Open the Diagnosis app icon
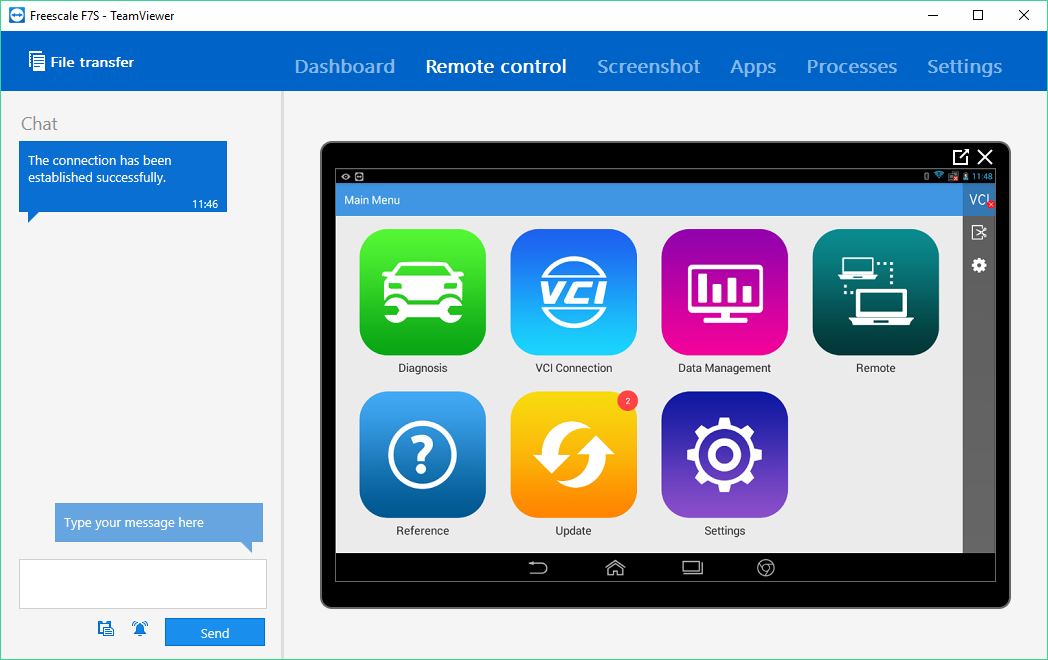This screenshot has width=1048, height=660. [x=422, y=292]
